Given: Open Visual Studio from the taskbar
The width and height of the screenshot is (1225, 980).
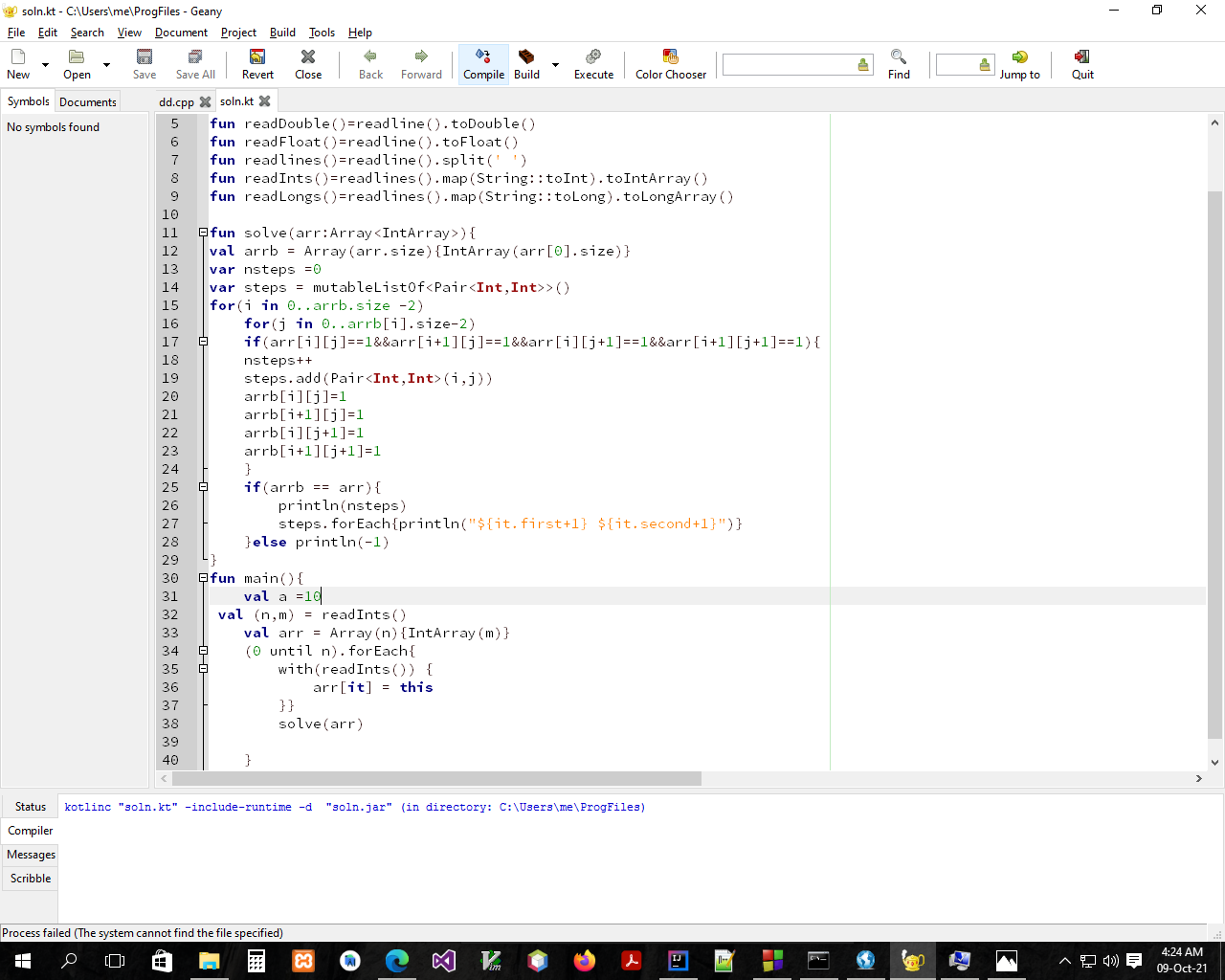Looking at the screenshot, I should 443,961.
